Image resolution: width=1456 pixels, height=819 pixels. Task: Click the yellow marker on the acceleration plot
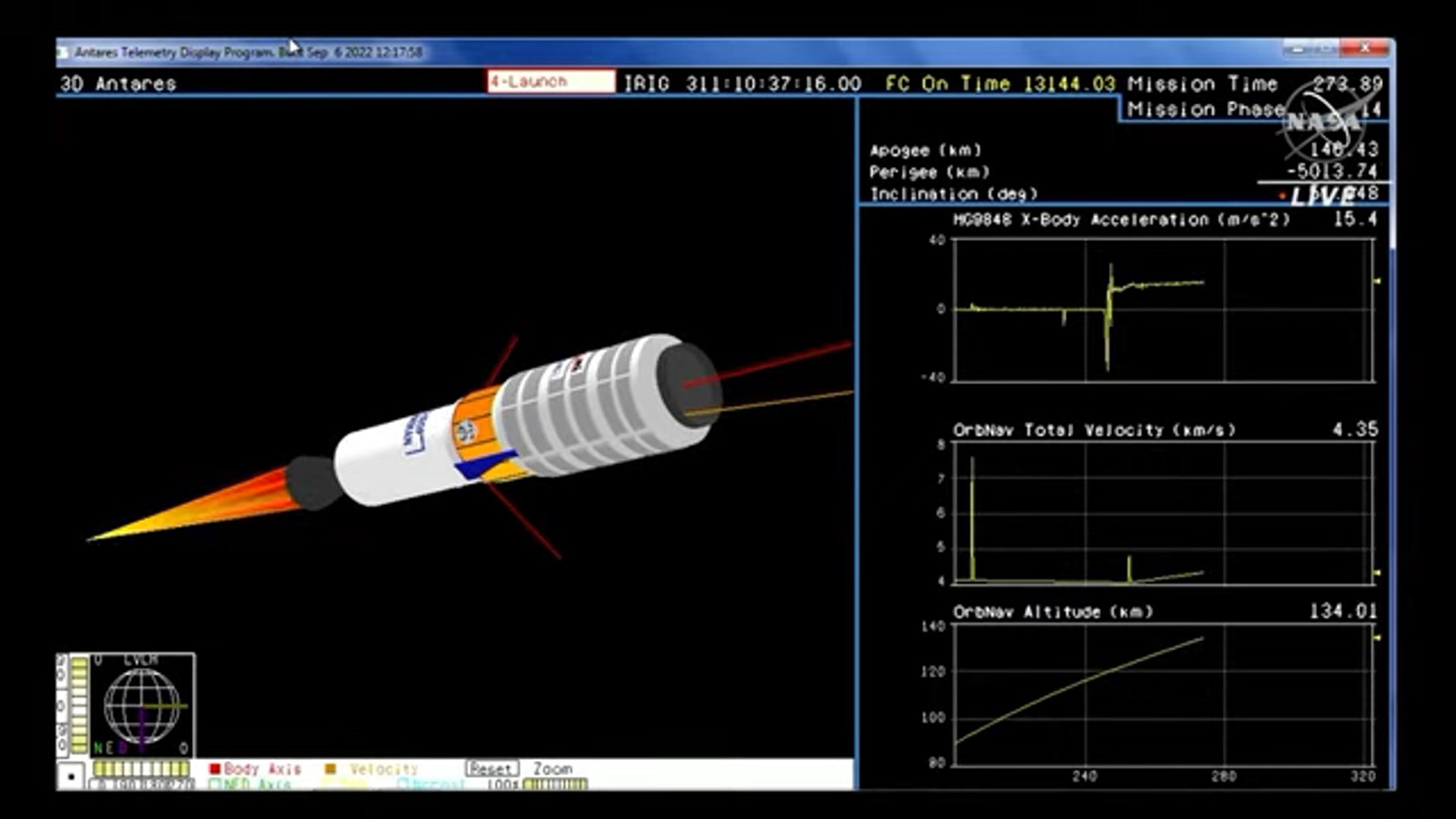point(1377,281)
